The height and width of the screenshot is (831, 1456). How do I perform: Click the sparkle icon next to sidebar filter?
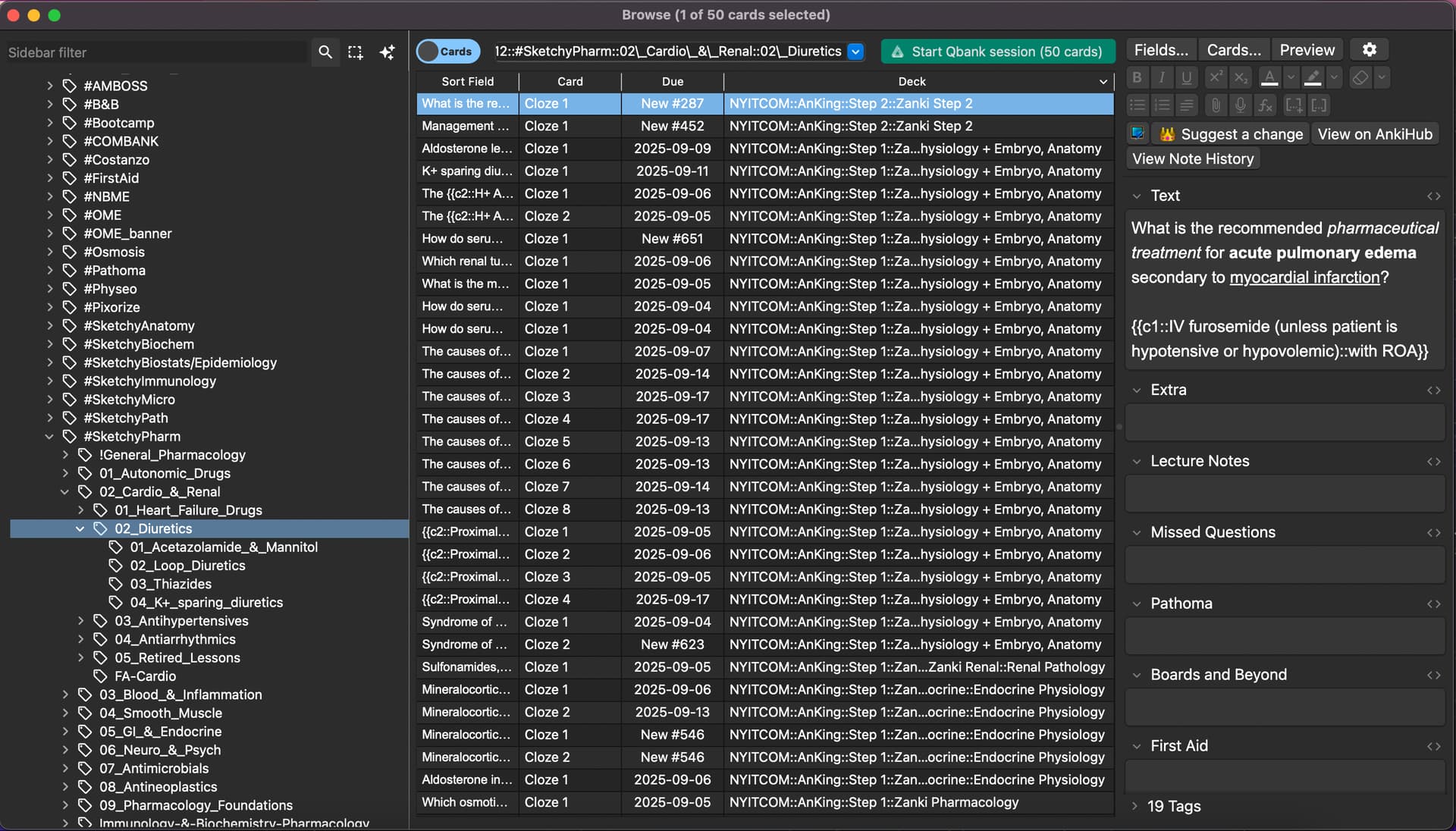pos(387,52)
